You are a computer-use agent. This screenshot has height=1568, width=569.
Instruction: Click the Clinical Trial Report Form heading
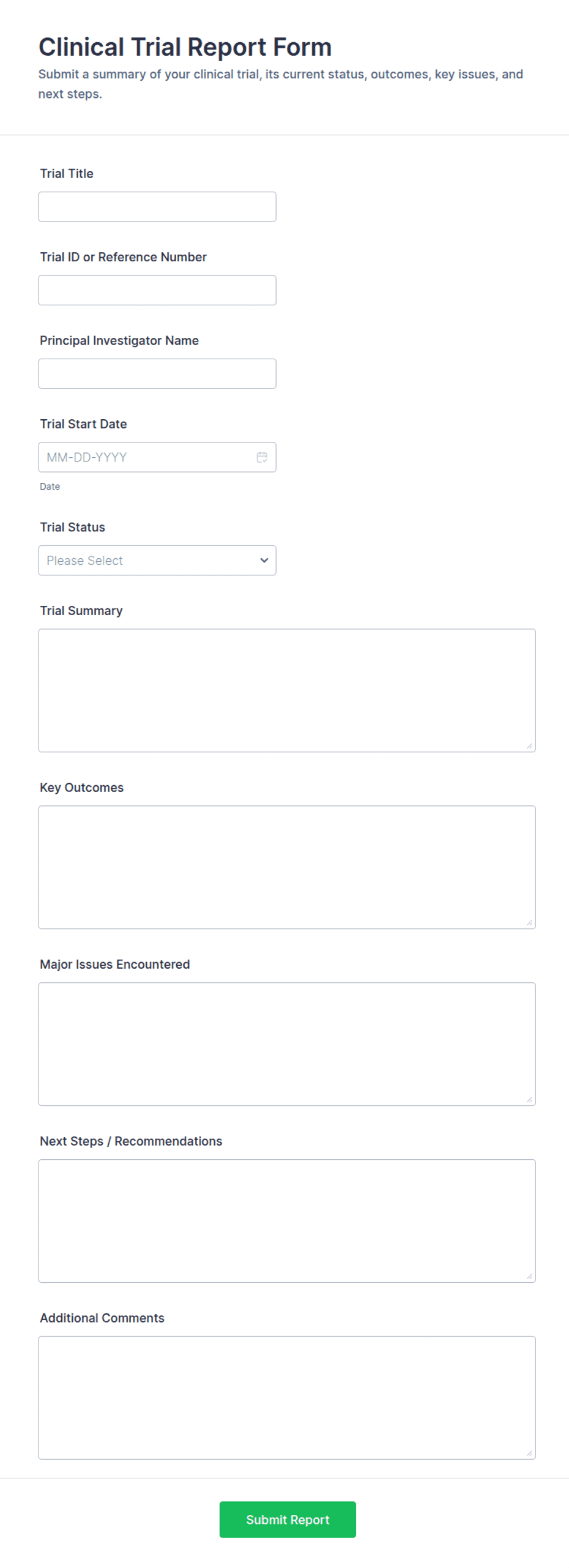tap(185, 47)
